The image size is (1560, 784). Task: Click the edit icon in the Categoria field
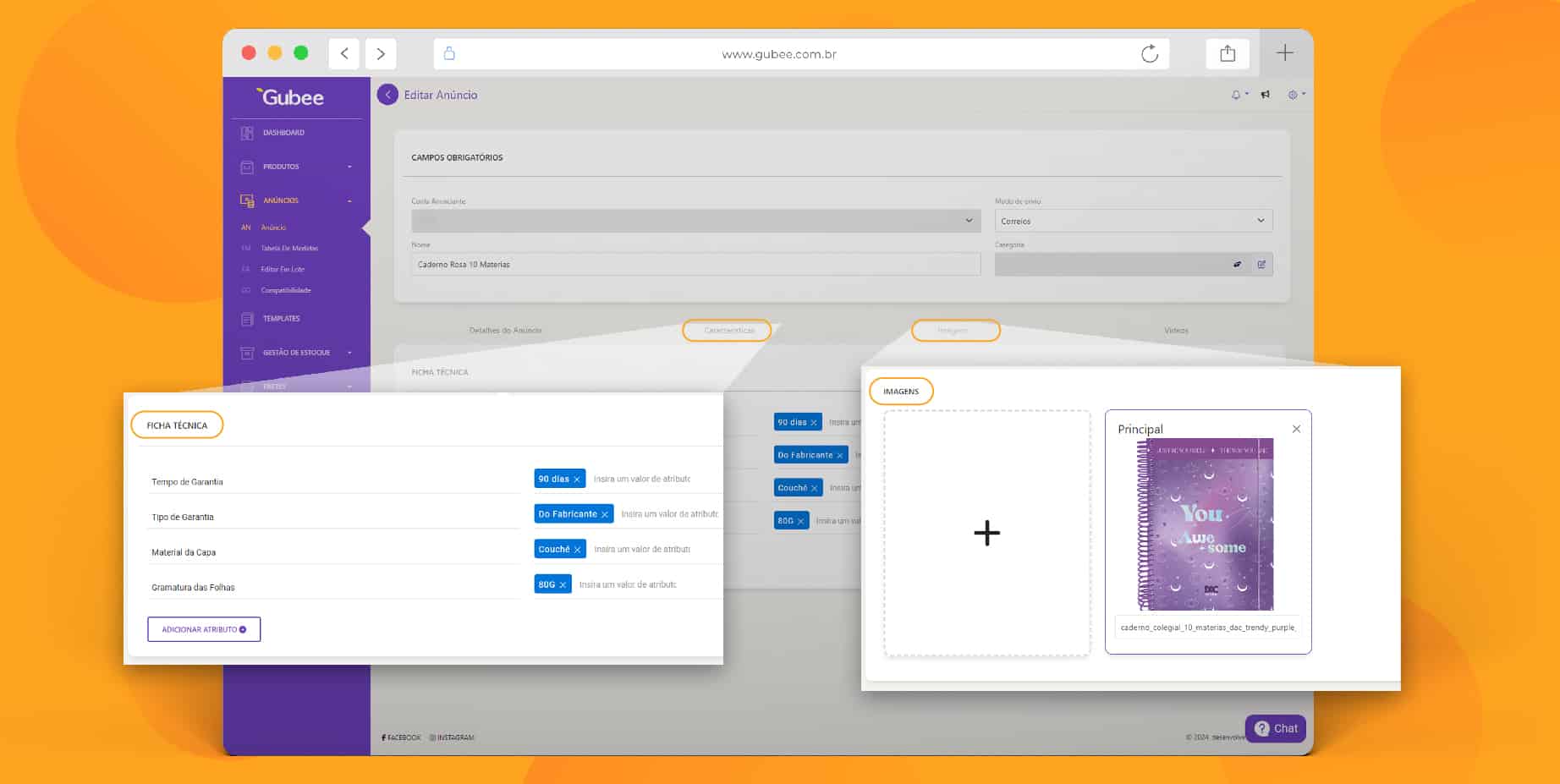point(1261,265)
